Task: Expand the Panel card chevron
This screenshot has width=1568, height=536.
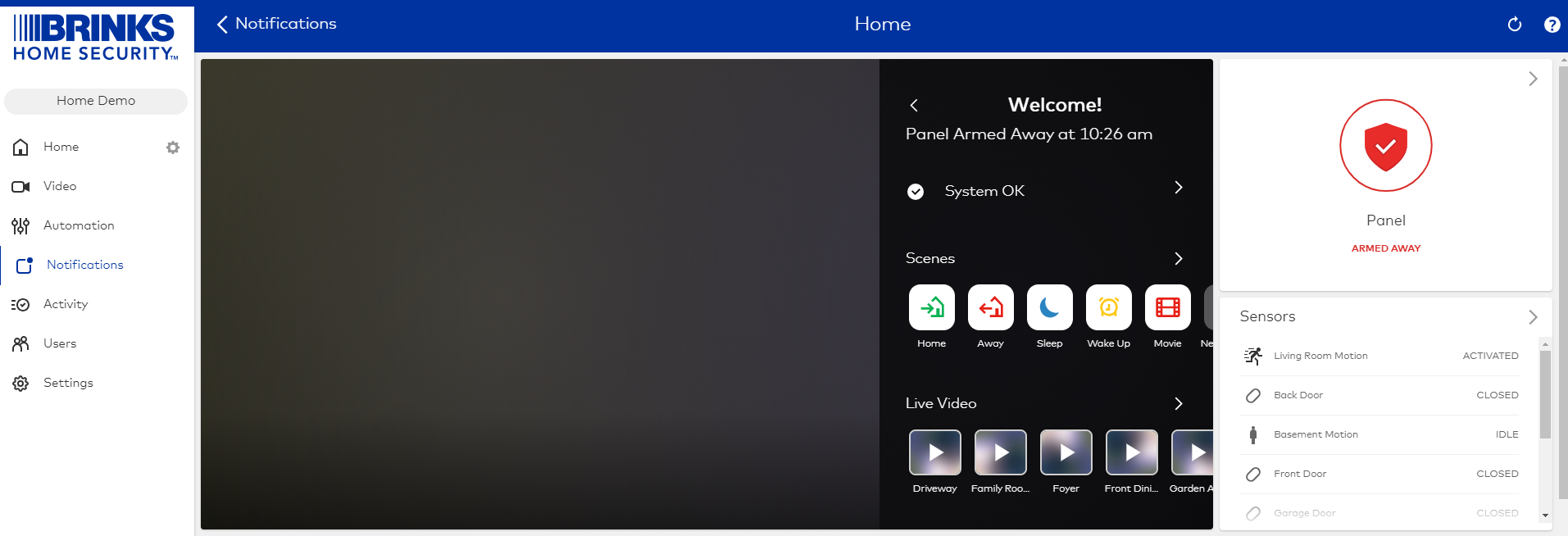Action: (1533, 79)
